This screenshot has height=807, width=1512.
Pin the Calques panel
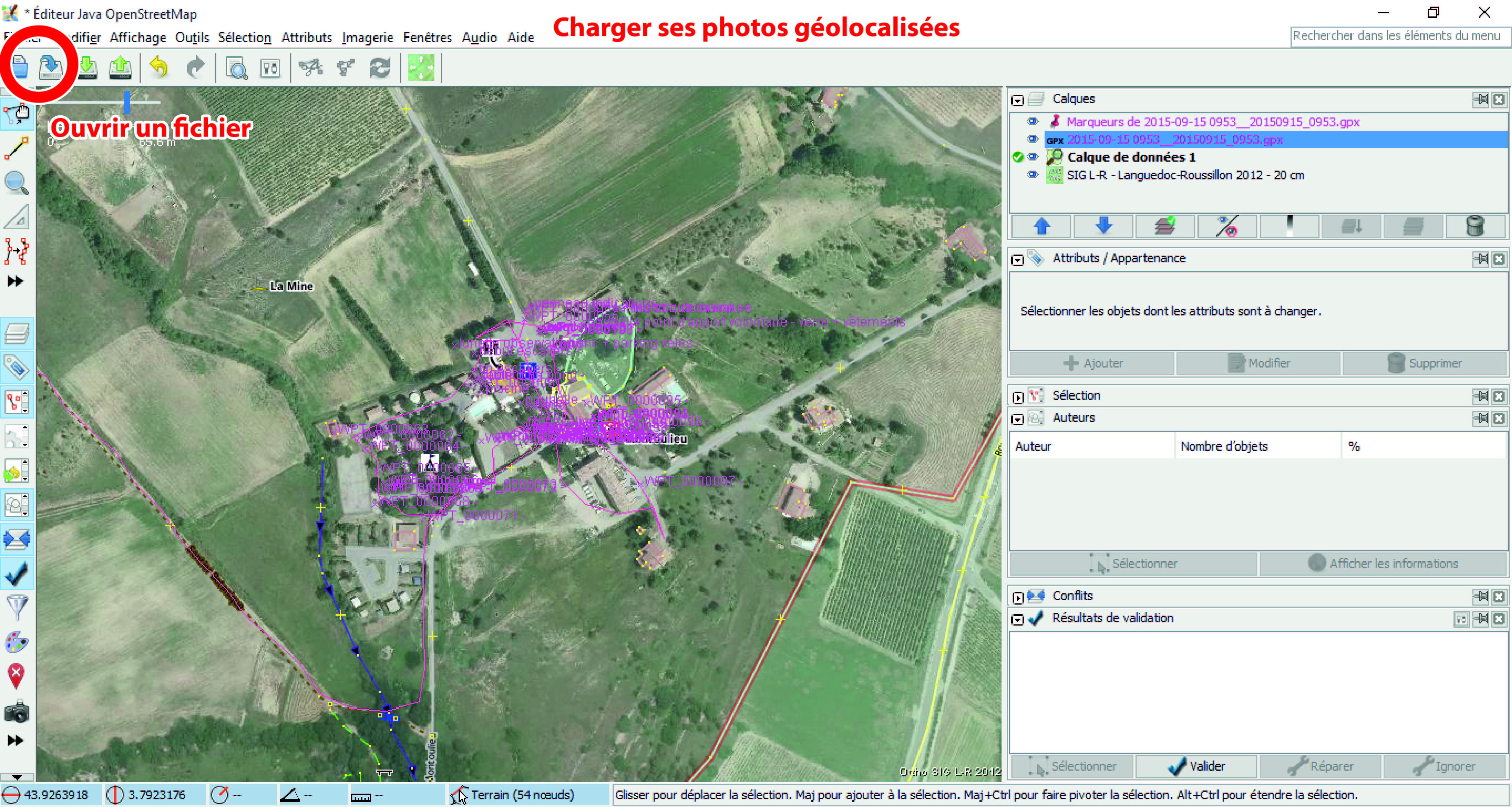1481,100
